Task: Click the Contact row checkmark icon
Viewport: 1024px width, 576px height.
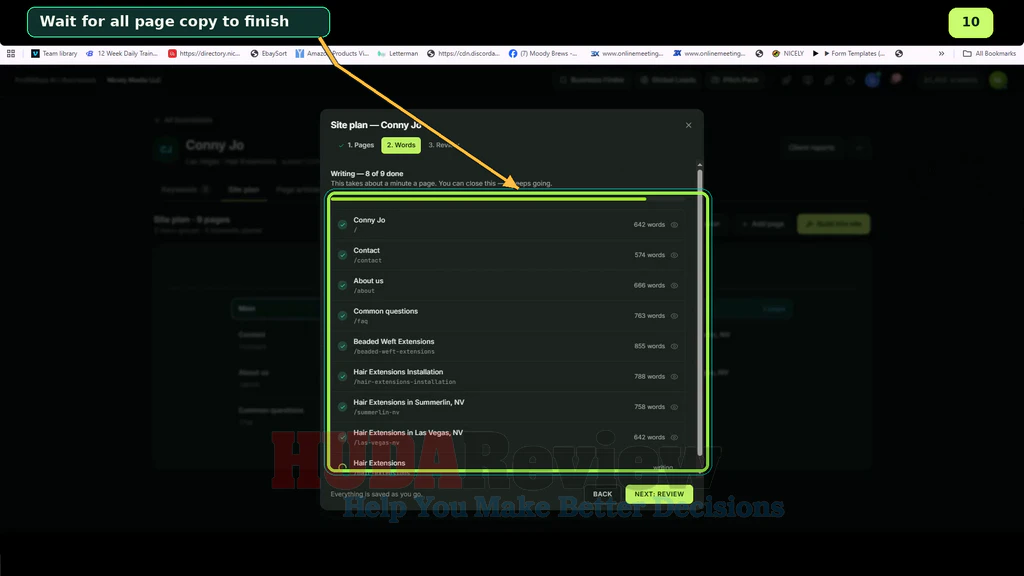Action: click(342, 255)
